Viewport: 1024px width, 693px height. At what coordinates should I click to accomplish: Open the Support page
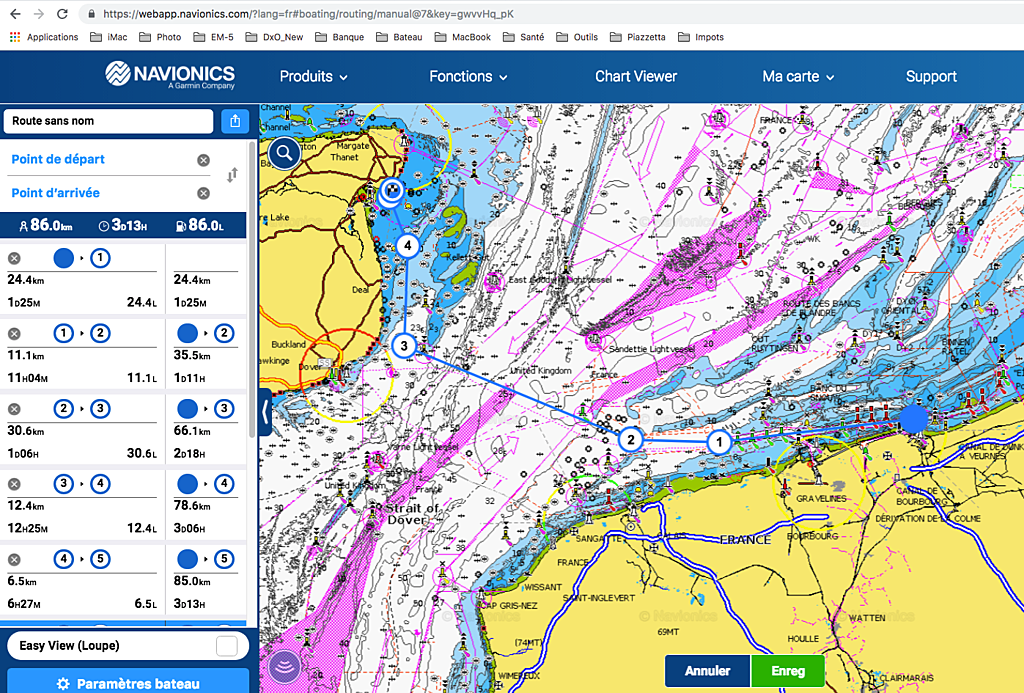pyautogui.click(x=931, y=76)
